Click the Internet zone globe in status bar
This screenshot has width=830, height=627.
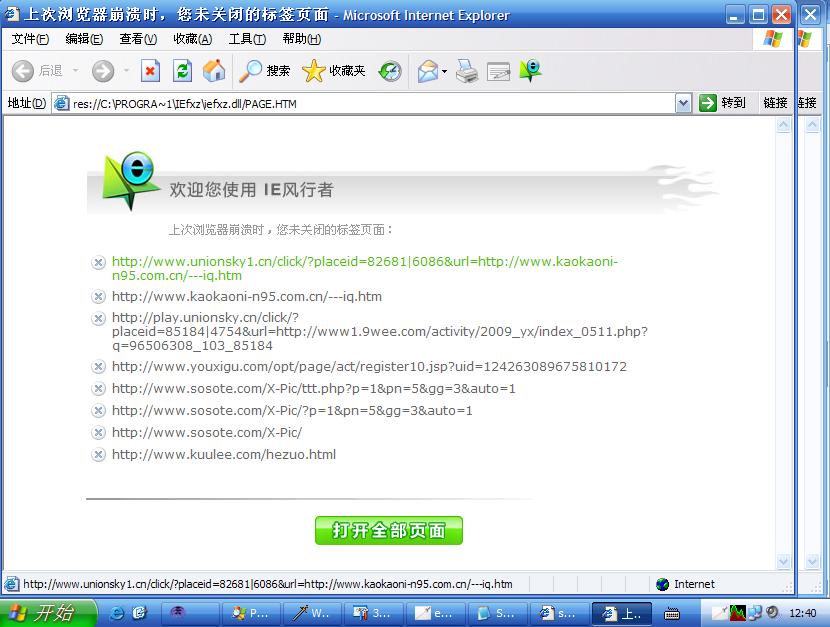point(662,584)
